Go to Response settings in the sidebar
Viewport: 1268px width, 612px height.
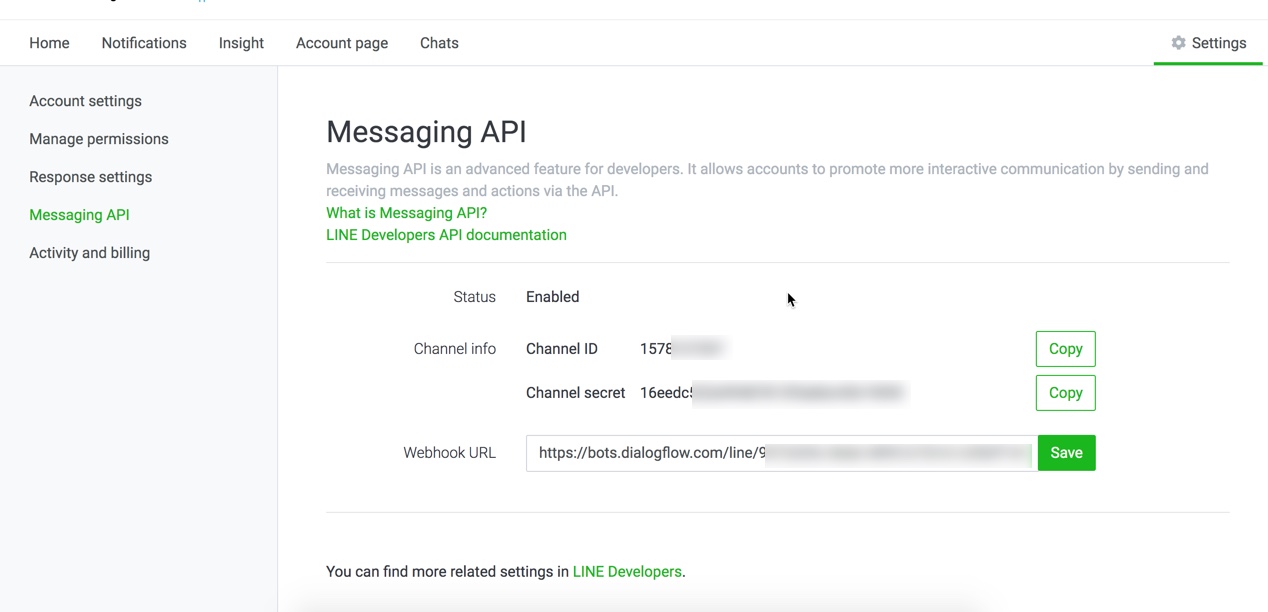pyautogui.click(x=90, y=177)
